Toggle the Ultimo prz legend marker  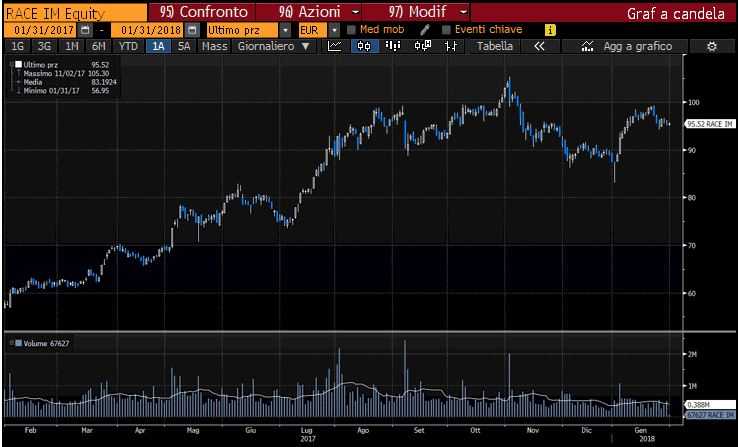pyautogui.click(x=18, y=65)
